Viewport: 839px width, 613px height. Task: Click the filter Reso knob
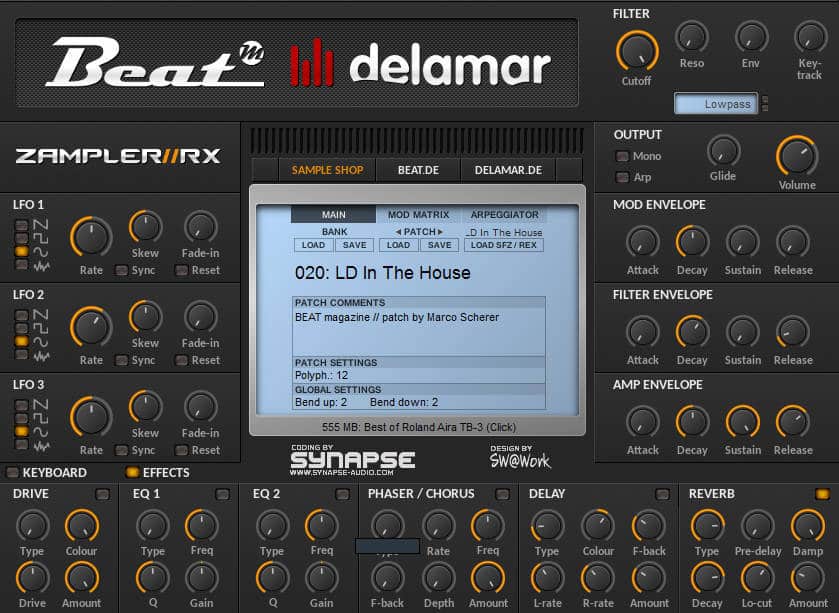click(691, 37)
